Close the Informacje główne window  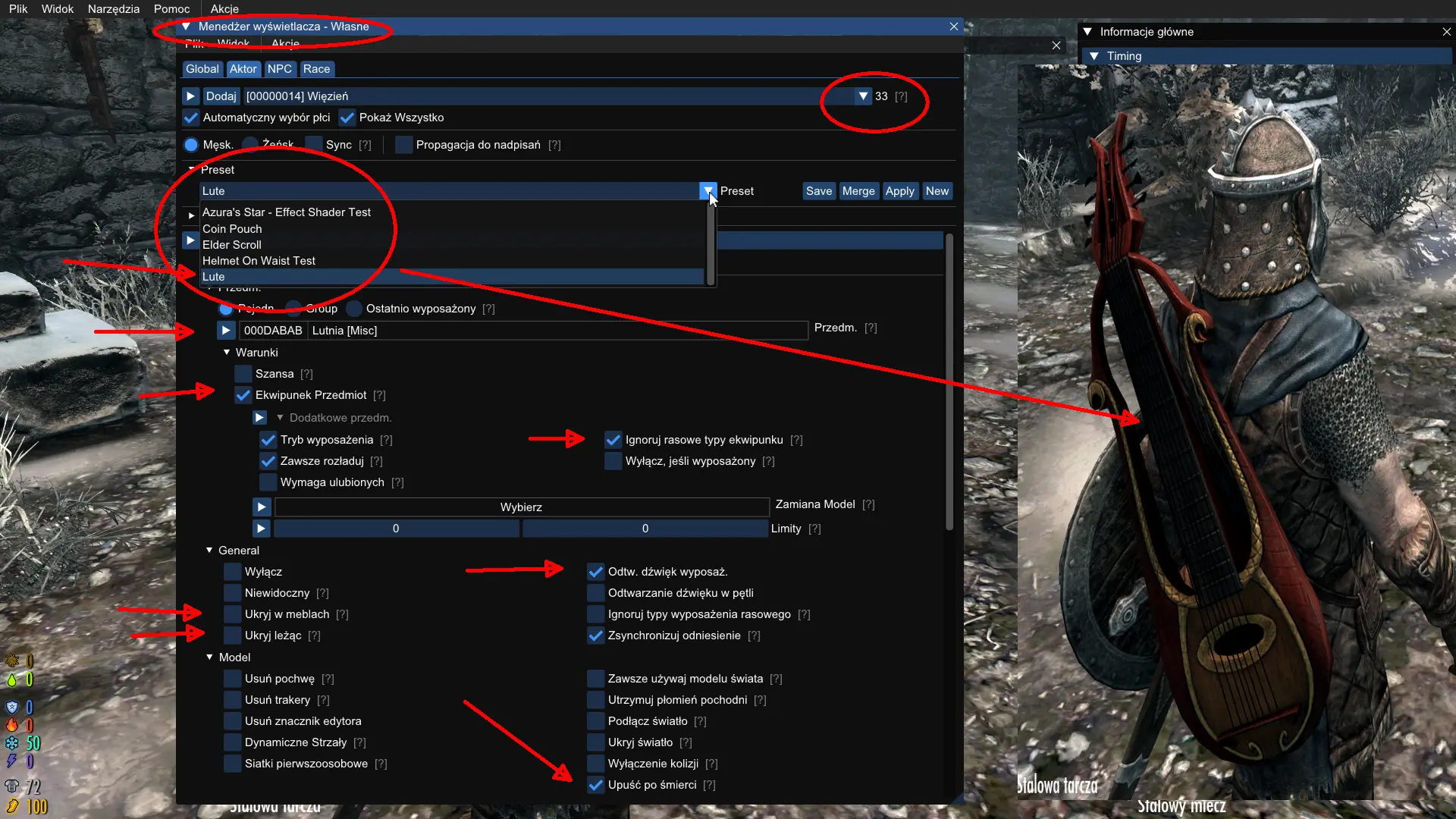[1446, 32]
